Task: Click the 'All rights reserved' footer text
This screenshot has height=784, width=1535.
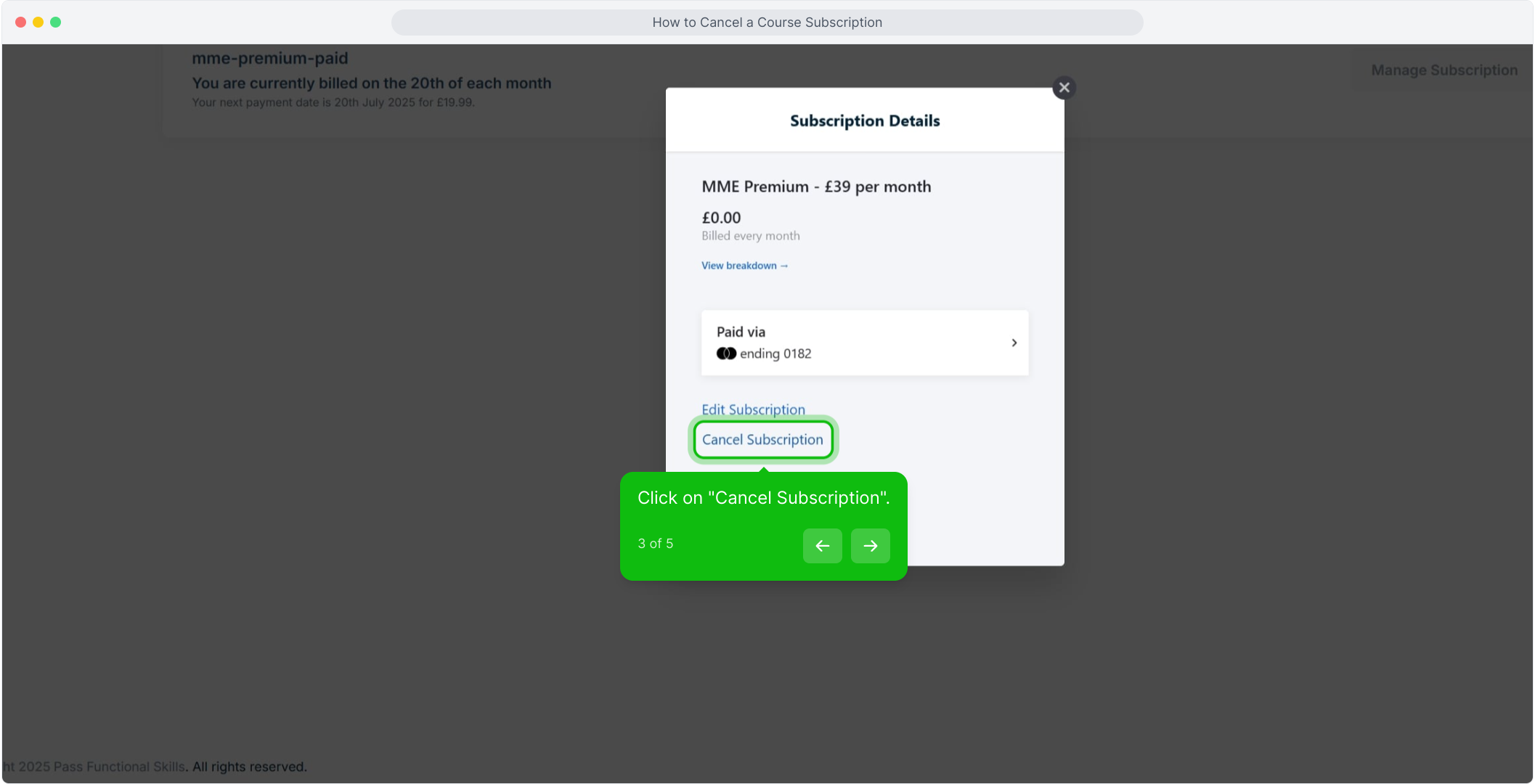Action: coord(249,767)
